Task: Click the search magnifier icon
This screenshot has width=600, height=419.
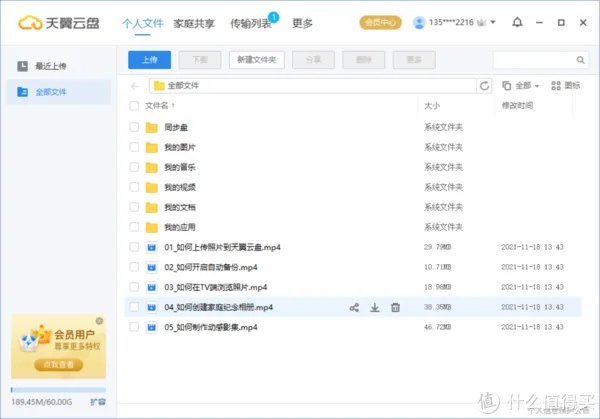Action: (x=580, y=60)
